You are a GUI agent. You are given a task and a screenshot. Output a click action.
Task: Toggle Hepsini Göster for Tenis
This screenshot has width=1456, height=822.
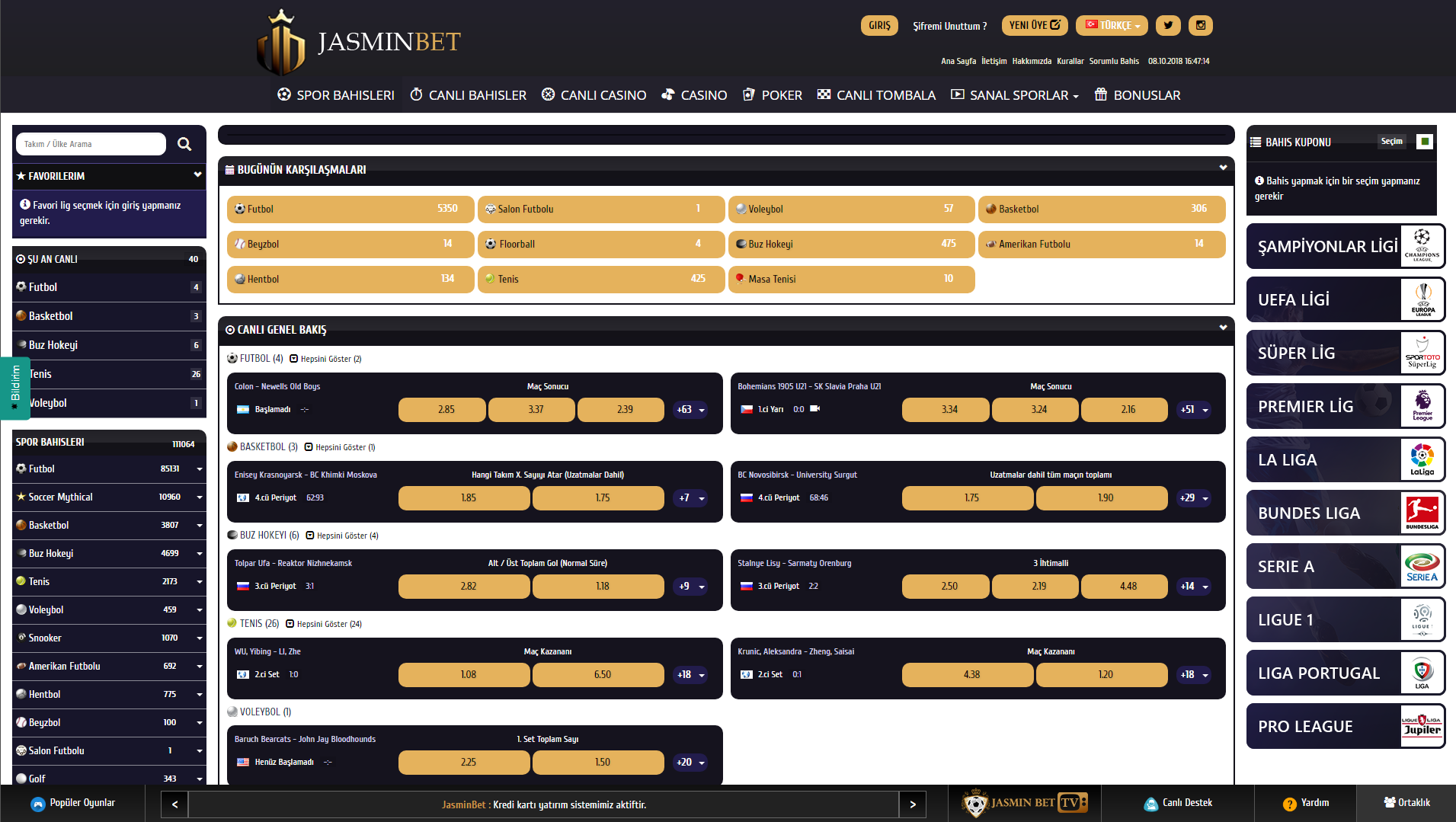324,624
